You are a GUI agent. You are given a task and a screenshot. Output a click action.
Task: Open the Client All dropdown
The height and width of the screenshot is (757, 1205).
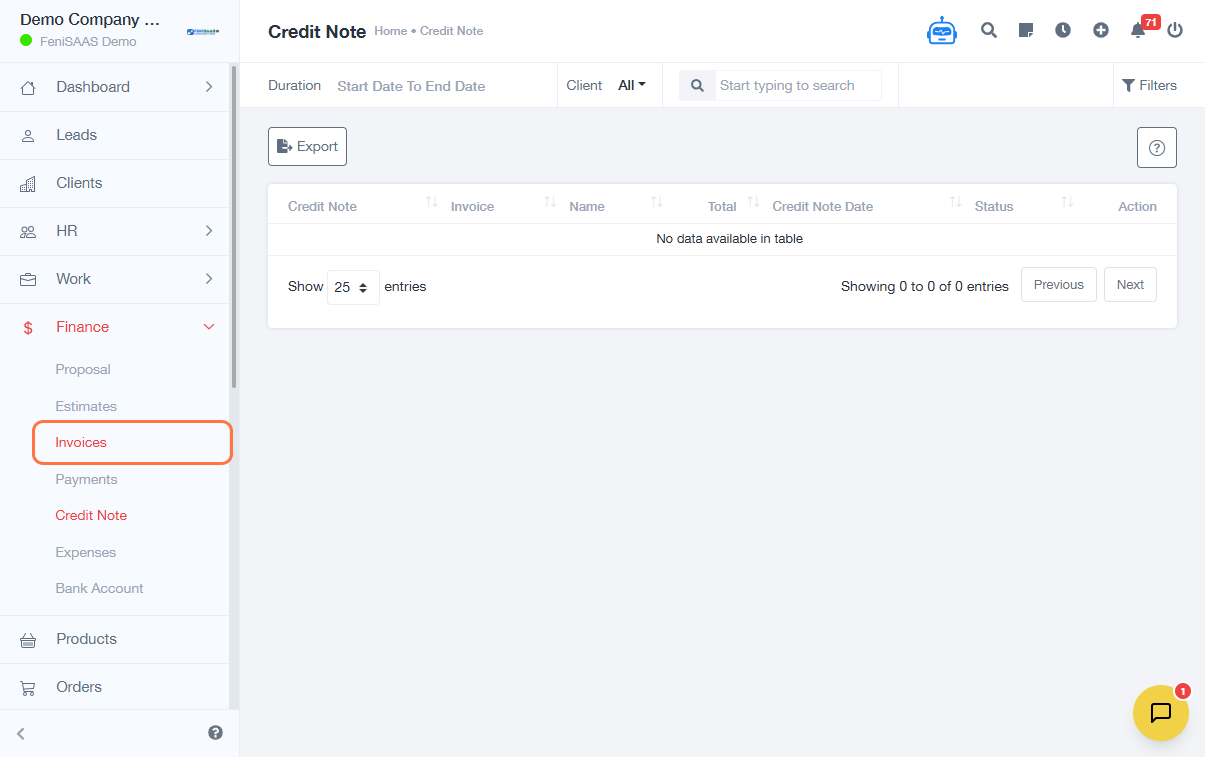pyautogui.click(x=632, y=85)
